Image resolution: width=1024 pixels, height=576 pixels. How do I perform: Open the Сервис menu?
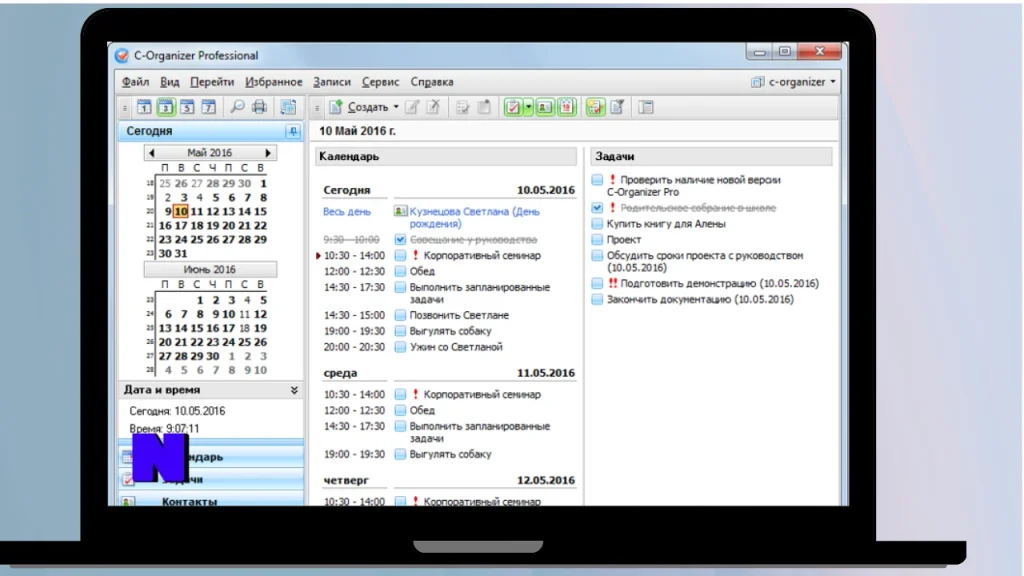coord(381,82)
